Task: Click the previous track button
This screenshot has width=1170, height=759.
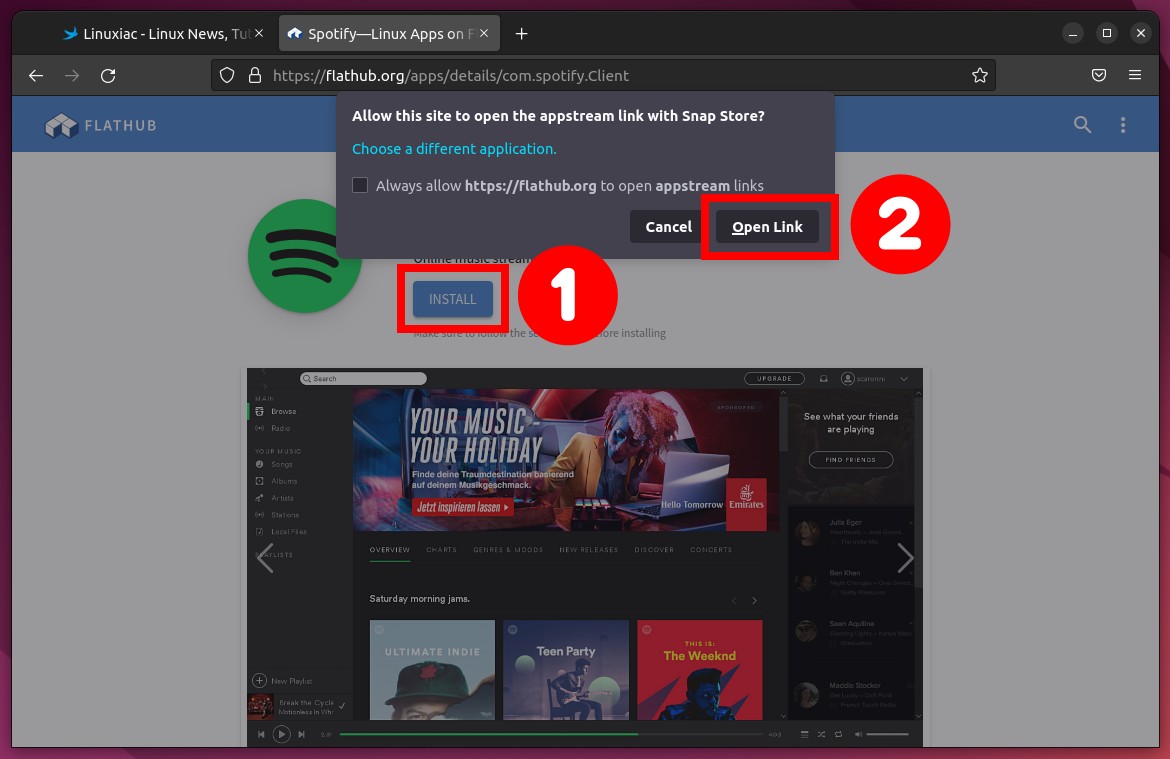Action: tap(261, 734)
